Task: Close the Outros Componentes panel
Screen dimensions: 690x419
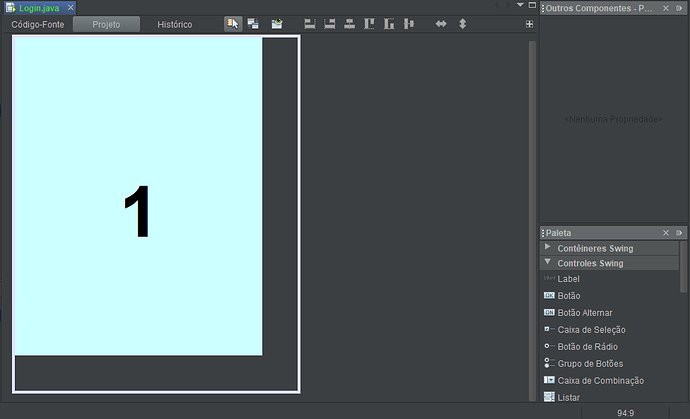Action: coord(666,8)
